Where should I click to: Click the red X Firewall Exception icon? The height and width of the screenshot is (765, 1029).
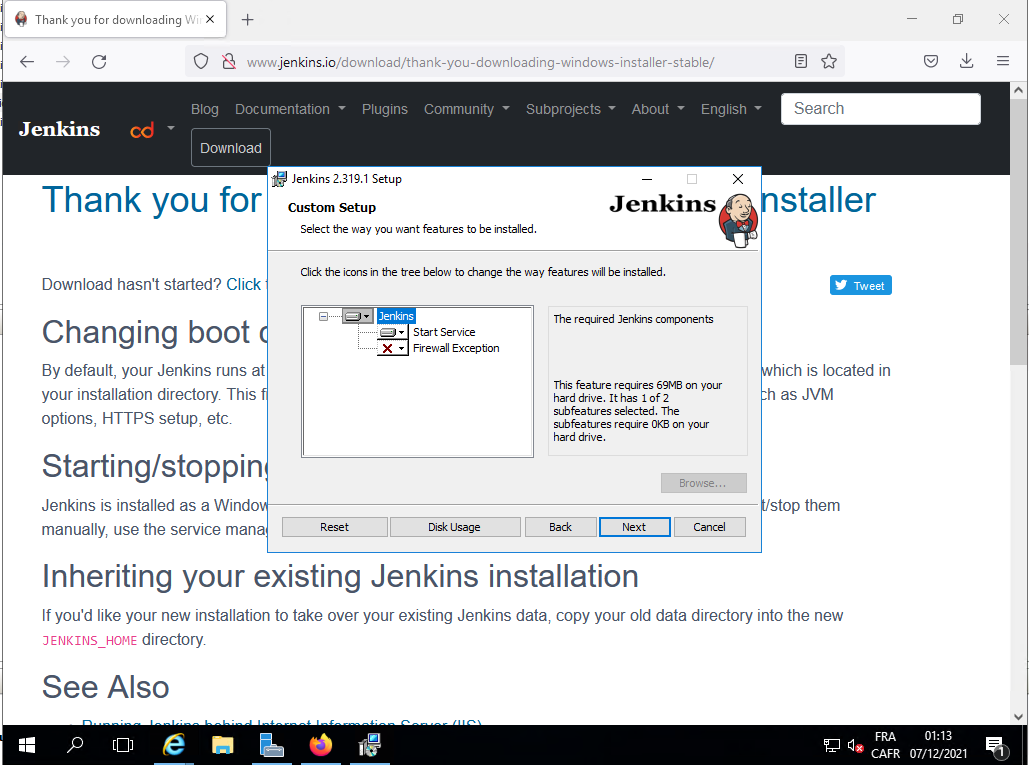point(392,348)
